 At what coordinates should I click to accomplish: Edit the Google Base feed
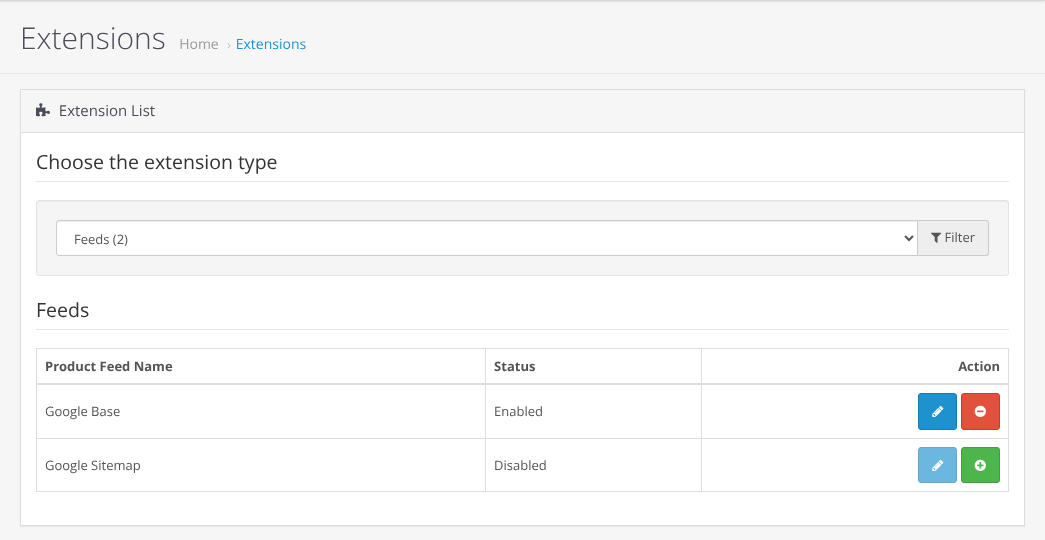(937, 411)
